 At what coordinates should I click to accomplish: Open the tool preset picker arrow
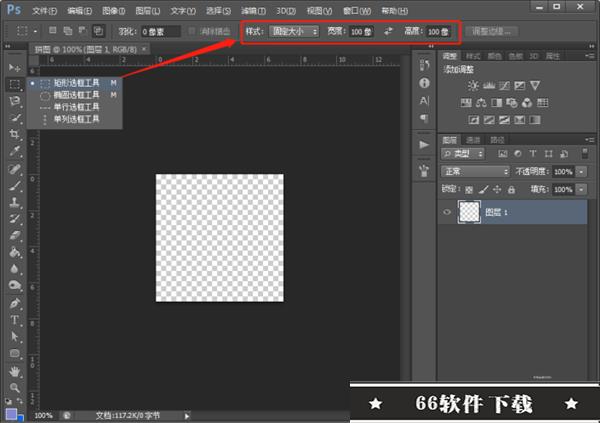[x=35, y=31]
